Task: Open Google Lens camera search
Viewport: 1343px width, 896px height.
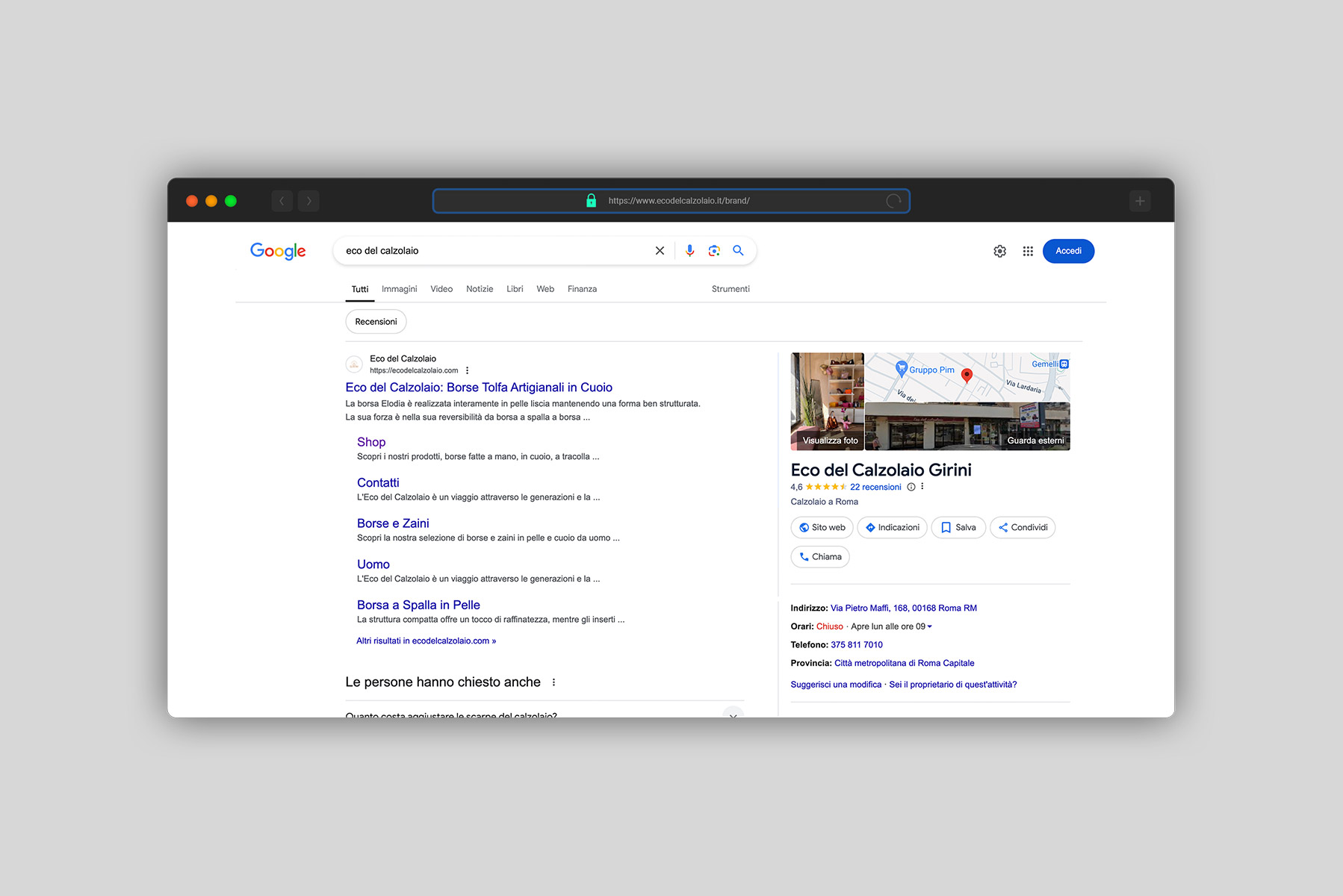Action: [713, 251]
